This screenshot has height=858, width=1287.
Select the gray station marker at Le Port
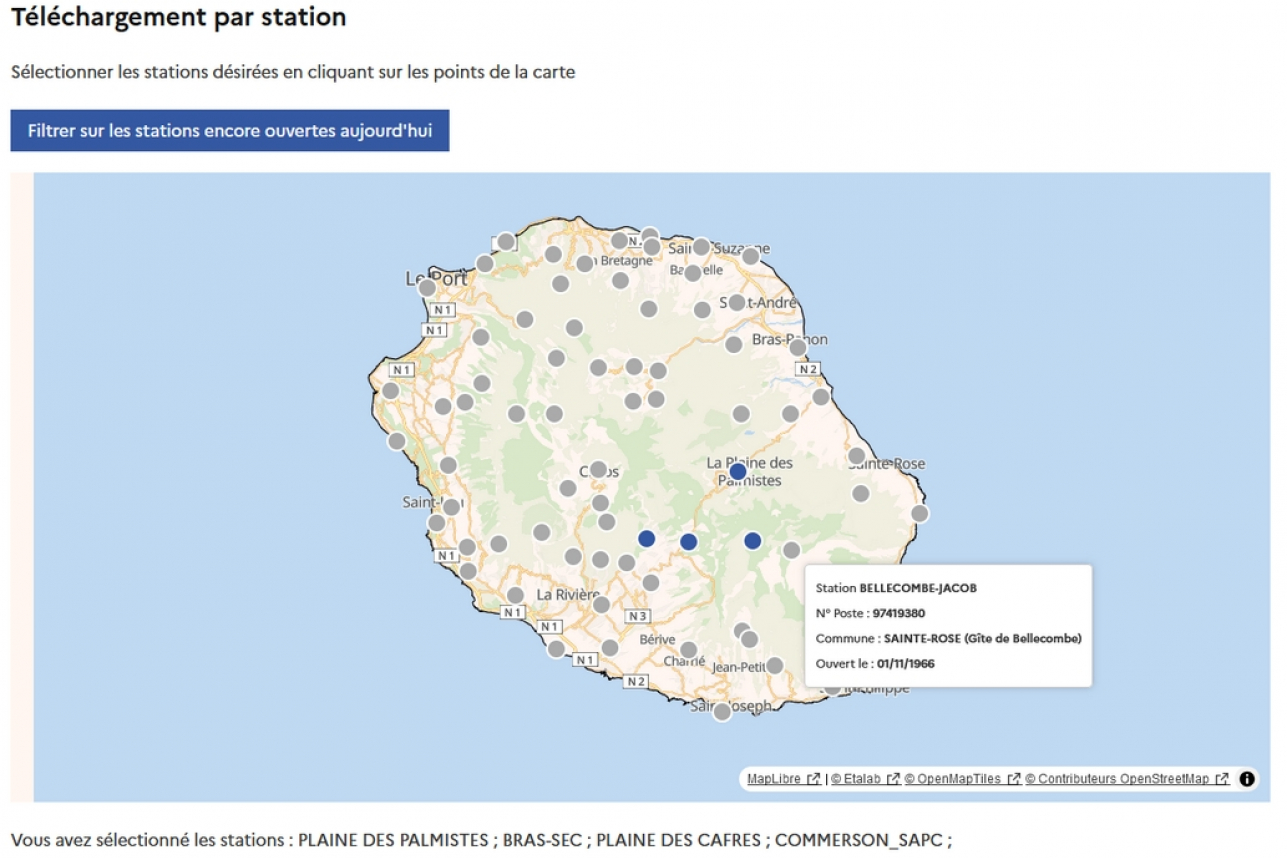427,288
